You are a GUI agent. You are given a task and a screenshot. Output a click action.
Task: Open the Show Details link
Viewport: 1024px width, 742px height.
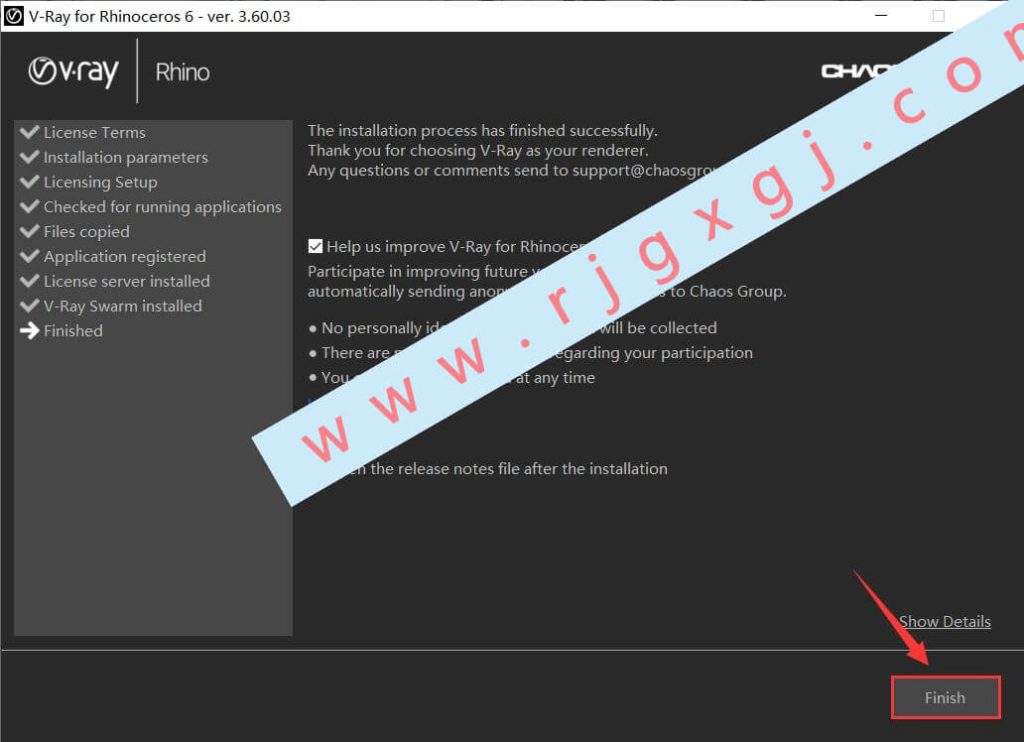tap(944, 622)
